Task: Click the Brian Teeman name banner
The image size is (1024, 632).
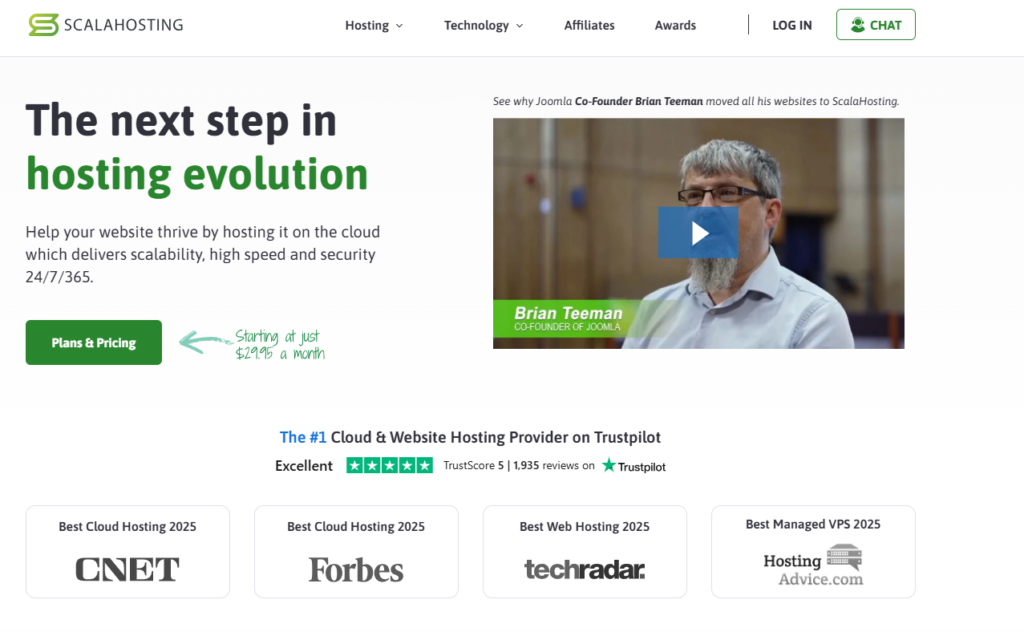Action: (x=568, y=318)
